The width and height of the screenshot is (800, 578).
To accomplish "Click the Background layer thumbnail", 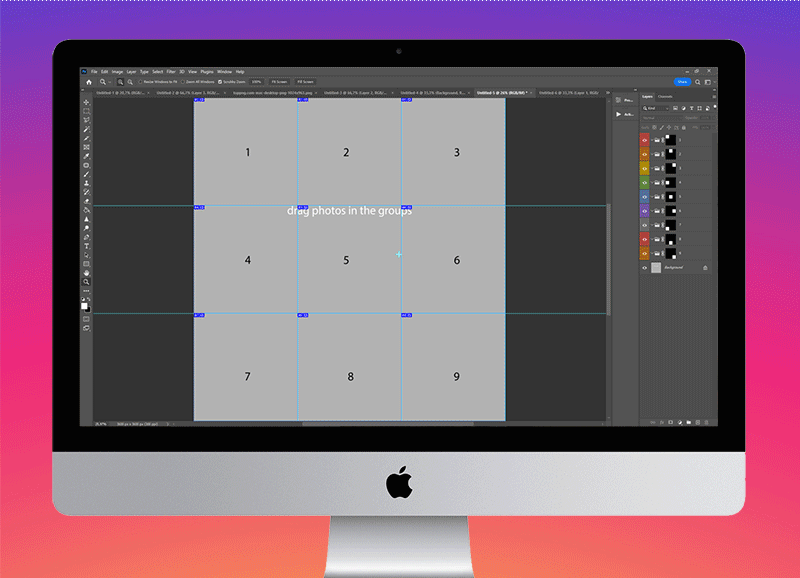I will coord(656,268).
